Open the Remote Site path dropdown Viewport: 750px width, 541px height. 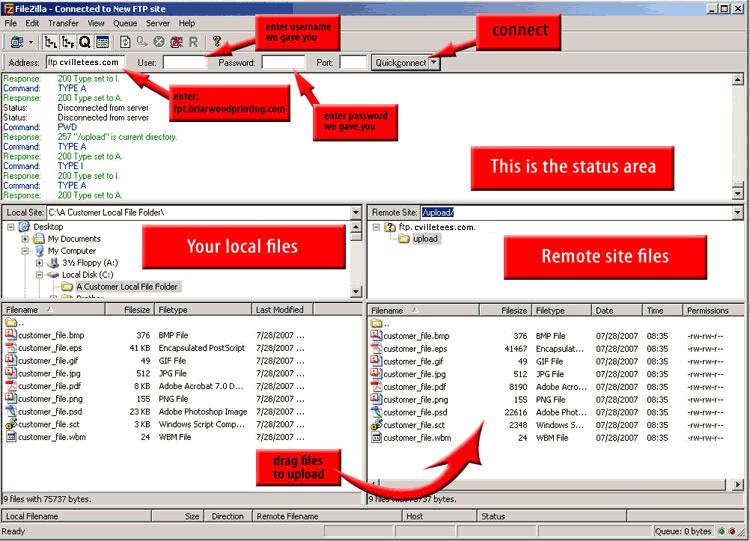point(738,212)
